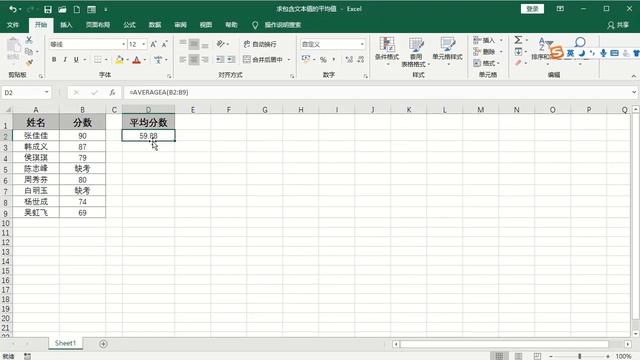640x360 pixels.
Task: Click Merge and Center (合并后居中)
Action: (263, 60)
